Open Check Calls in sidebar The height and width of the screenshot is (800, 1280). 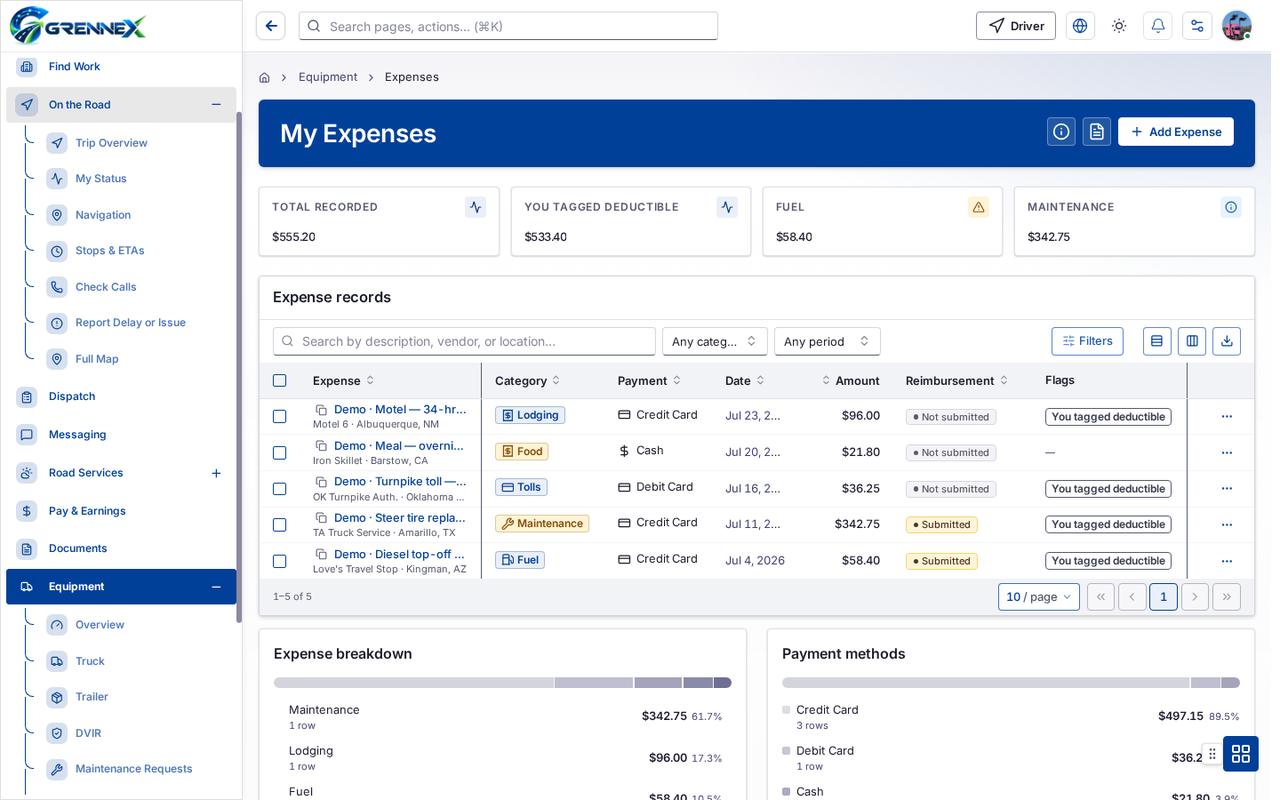(x=106, y=287)
